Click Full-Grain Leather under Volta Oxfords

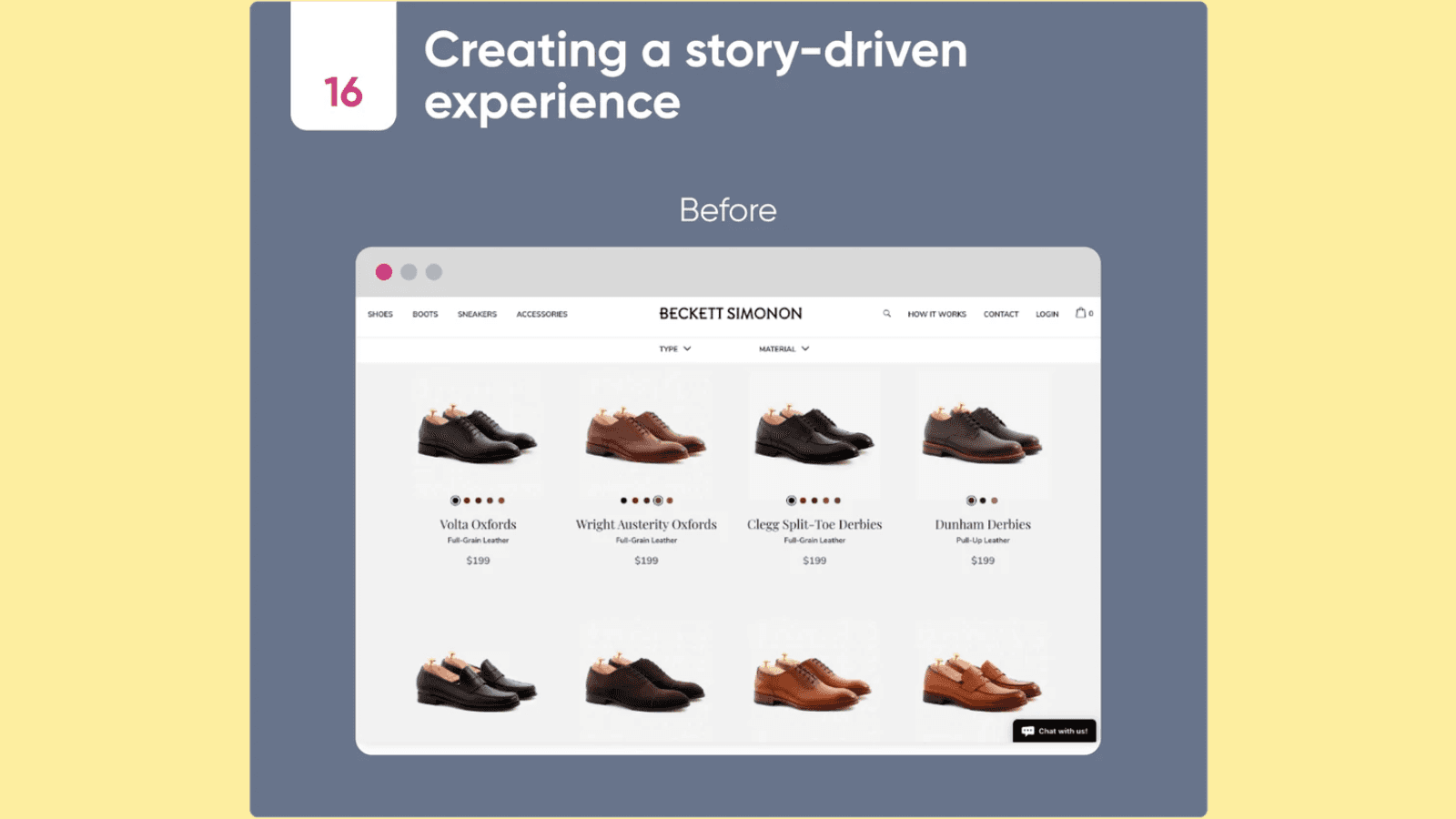pos(478,541)
